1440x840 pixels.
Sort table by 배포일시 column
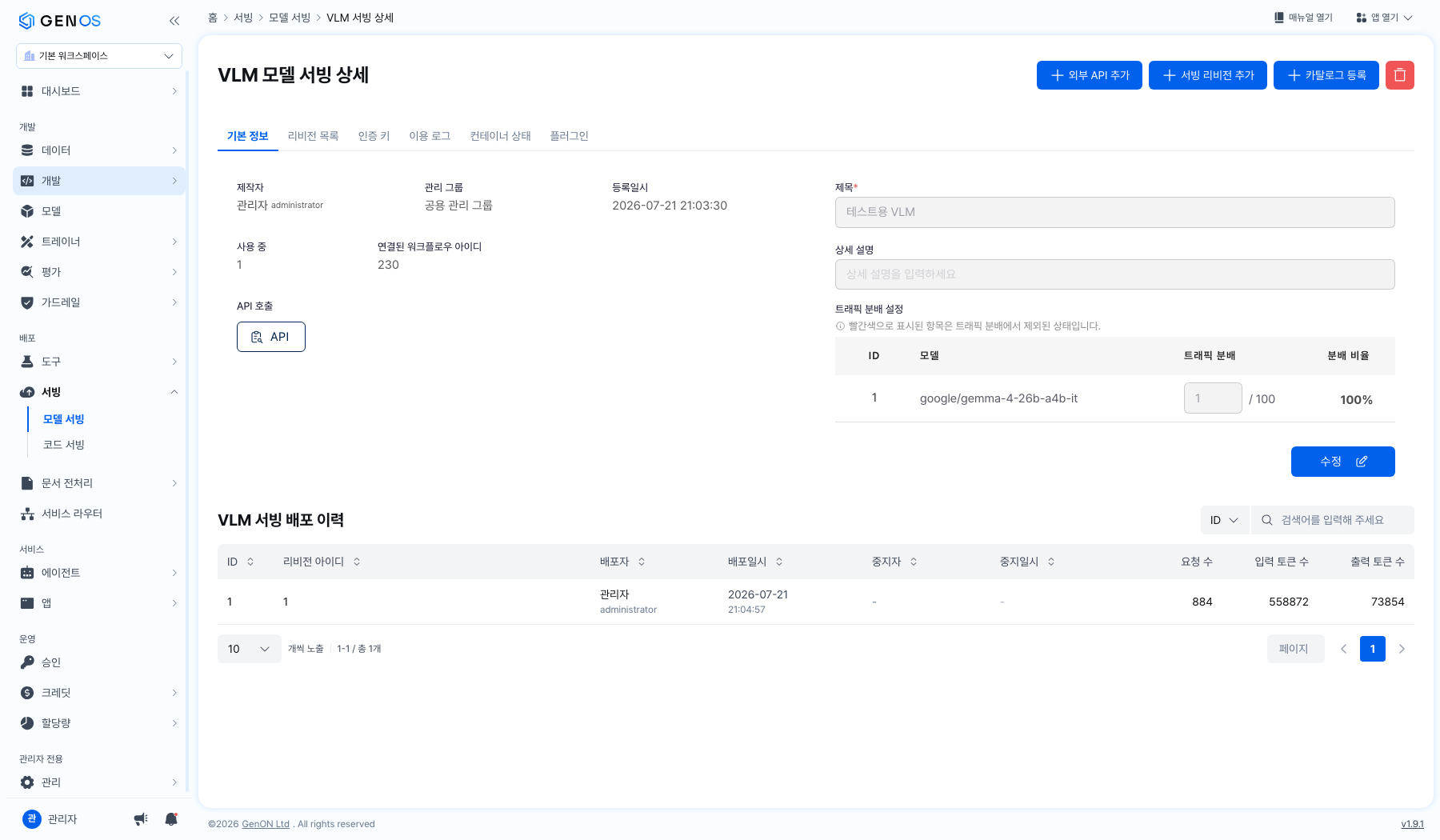779,562
